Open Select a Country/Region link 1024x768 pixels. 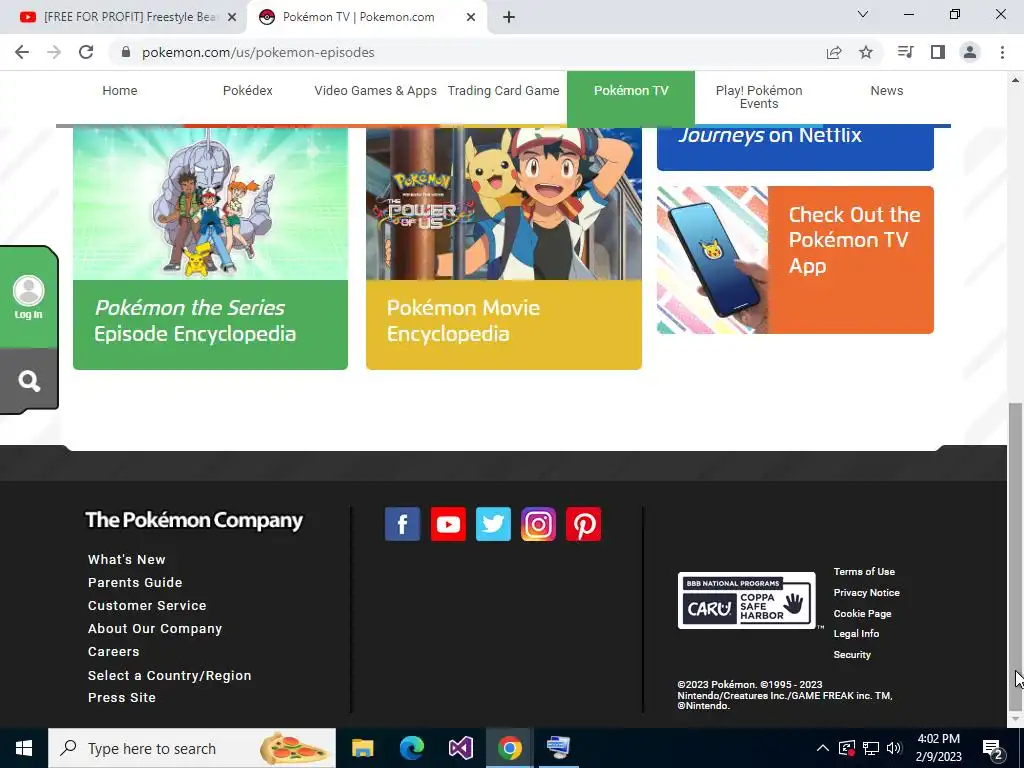(170, 675)
